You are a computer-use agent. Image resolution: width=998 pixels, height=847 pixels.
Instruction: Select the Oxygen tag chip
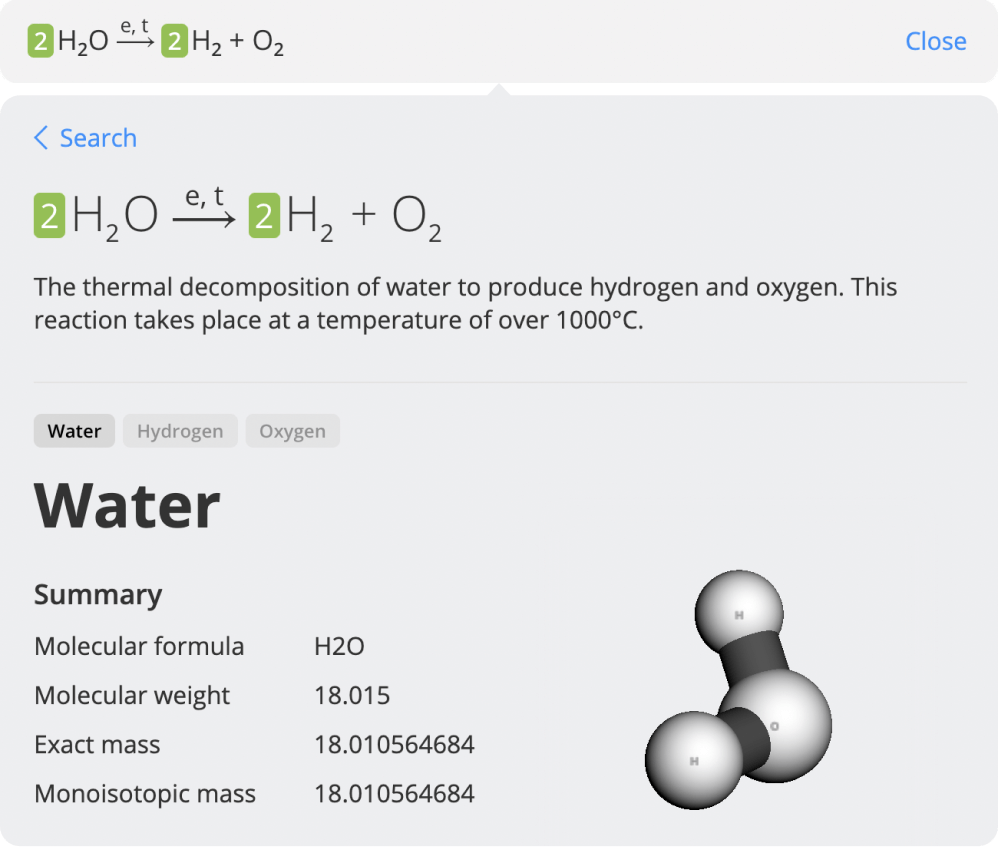tap(292, 431)
